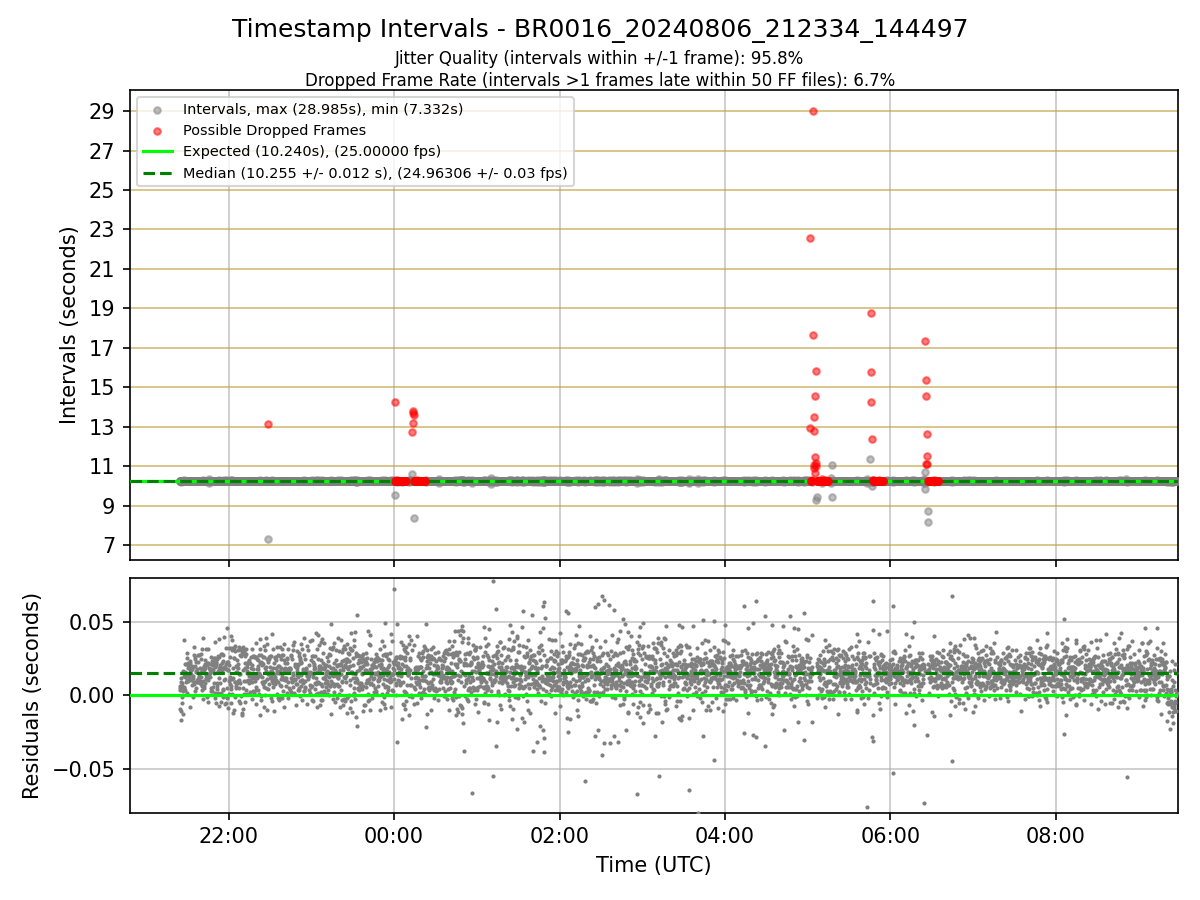This screenshot has width=1200, height=900.
Task: Click y-axis tick label '7'
Action: pos(111,545)
